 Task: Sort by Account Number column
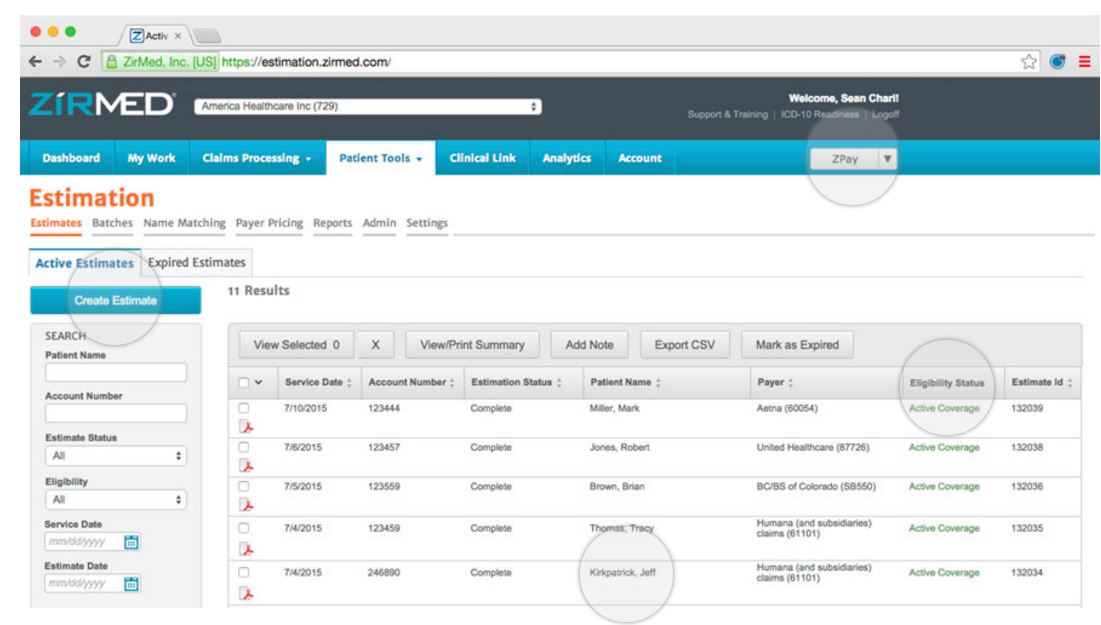(x=411, y=382)
